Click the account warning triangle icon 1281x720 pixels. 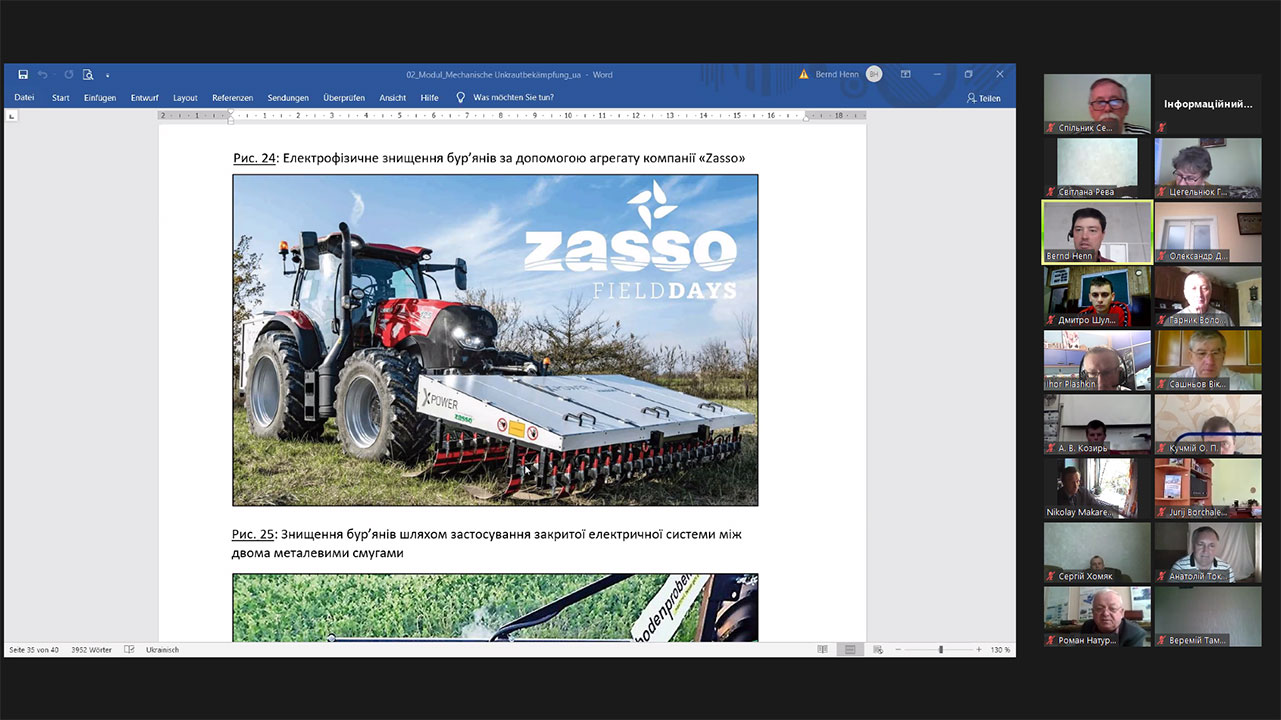(x=804, y=75)
